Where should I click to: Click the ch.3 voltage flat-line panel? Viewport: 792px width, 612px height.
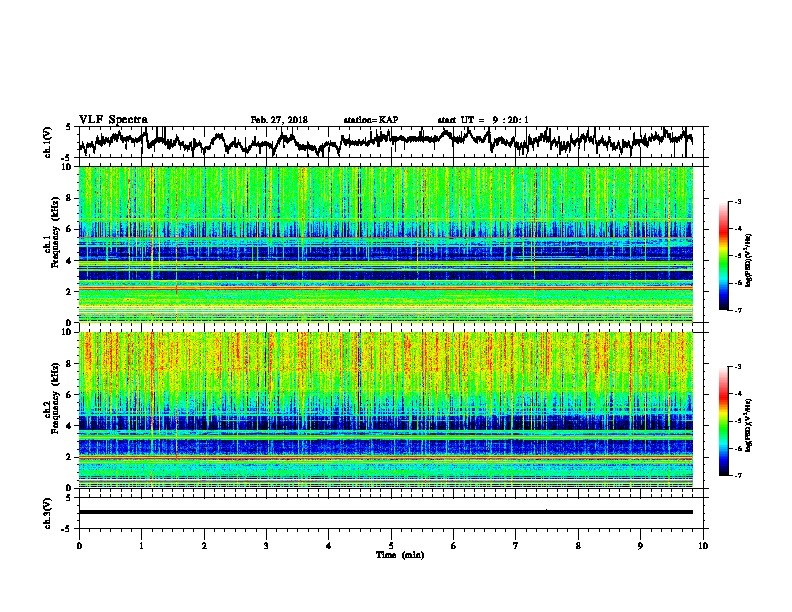coord(391,513)
